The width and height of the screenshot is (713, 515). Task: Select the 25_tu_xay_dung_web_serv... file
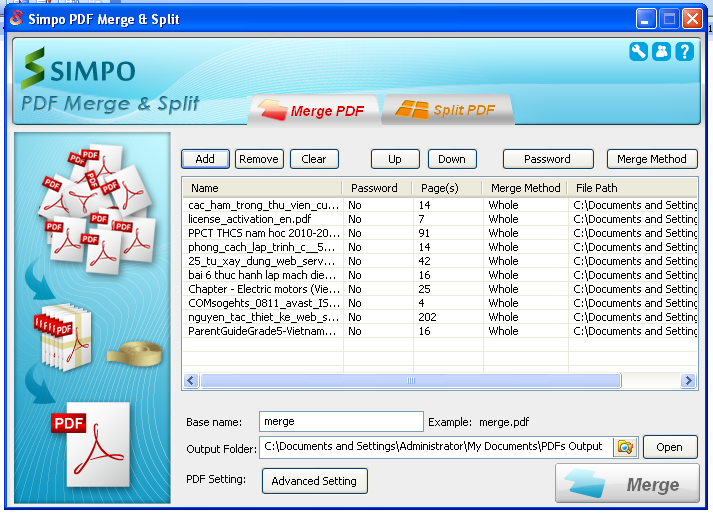440,261
